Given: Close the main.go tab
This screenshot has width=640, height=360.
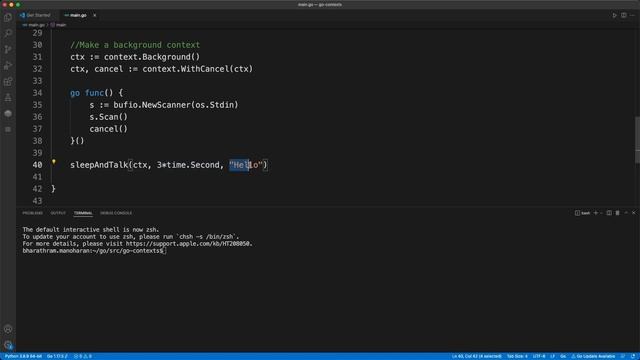Looking at the screenshot, I should click(95, 16).
